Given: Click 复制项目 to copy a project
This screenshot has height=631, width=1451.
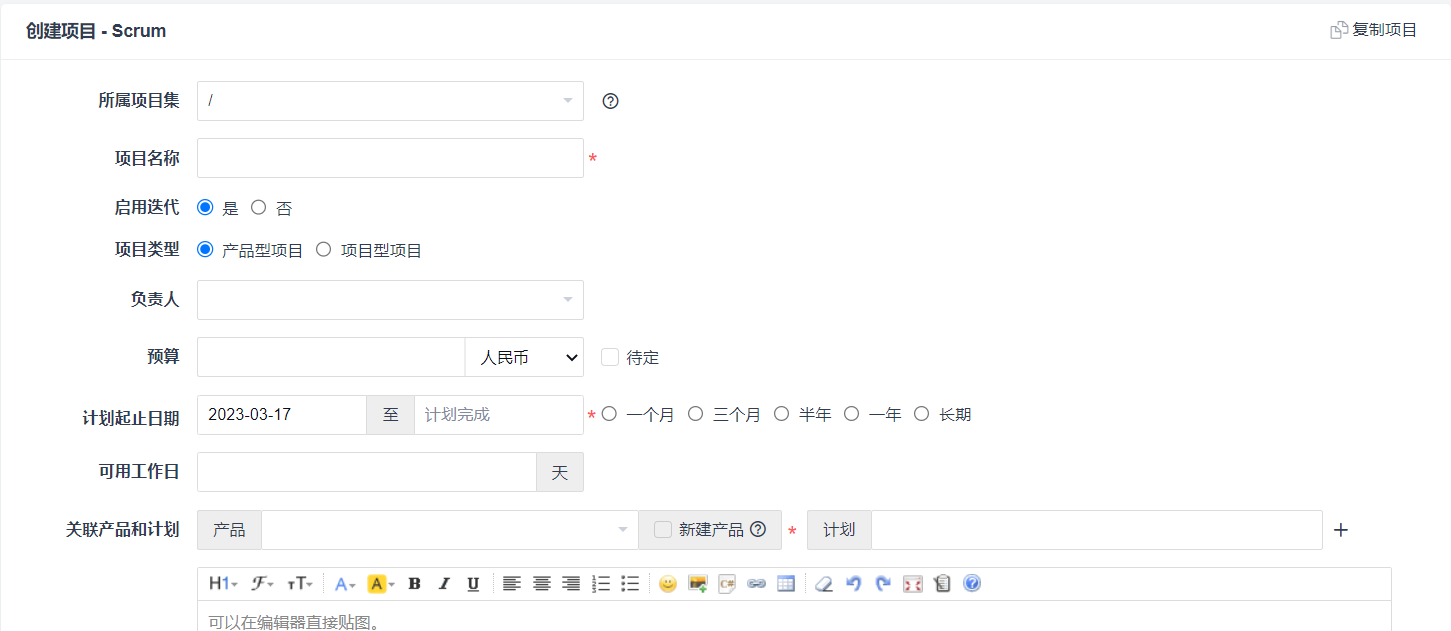Looking at the screenshot, I should click(x=1373, y=30).
